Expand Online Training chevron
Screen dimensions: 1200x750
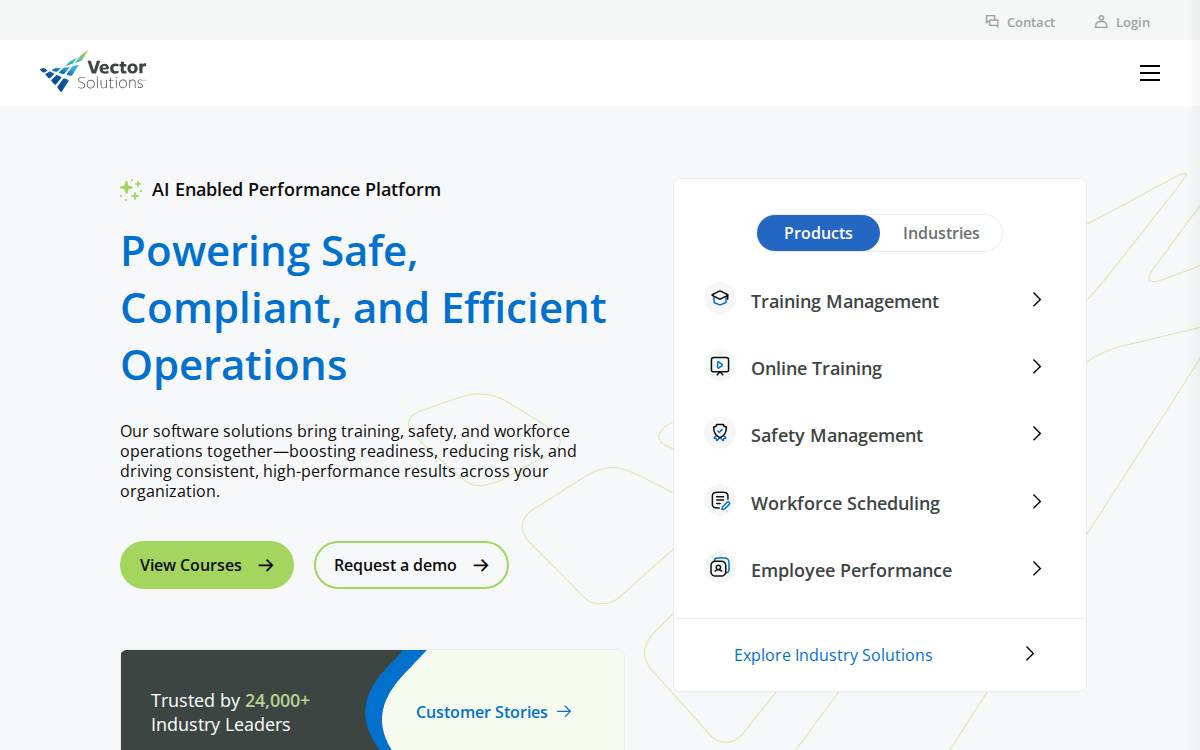tap(1037, 367)
